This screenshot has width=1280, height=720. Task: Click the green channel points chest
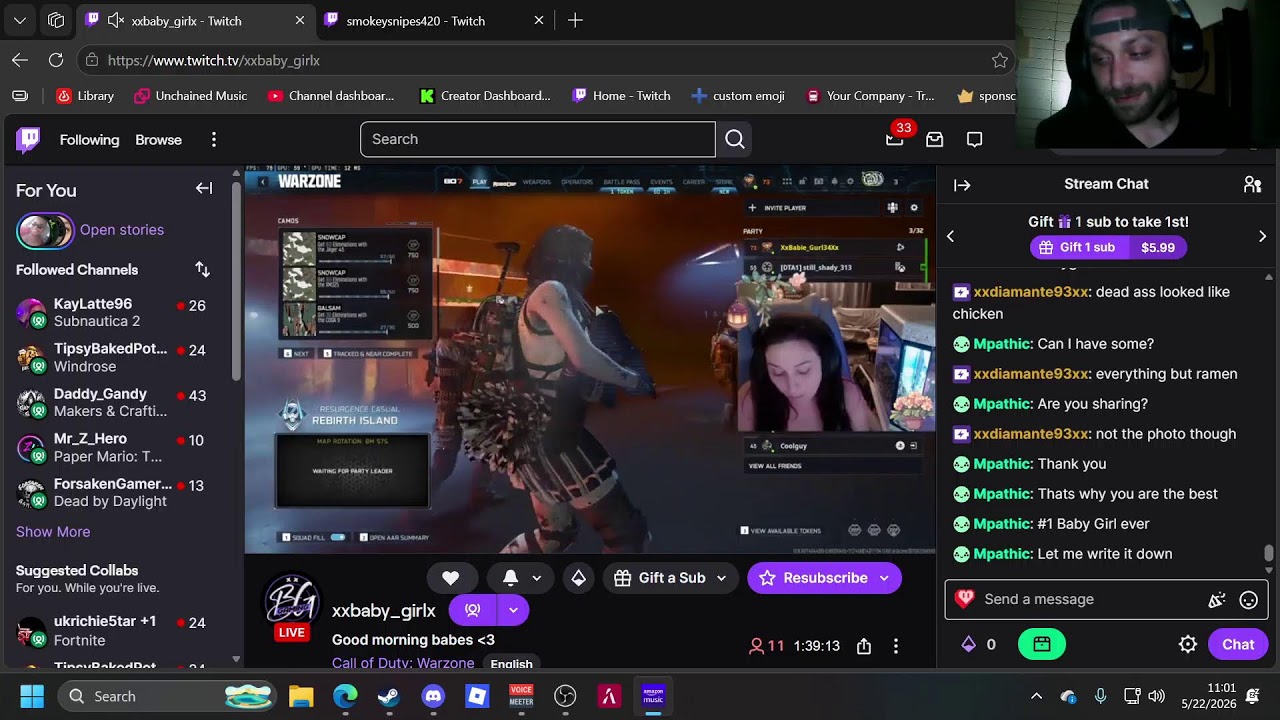[1042, 645]
